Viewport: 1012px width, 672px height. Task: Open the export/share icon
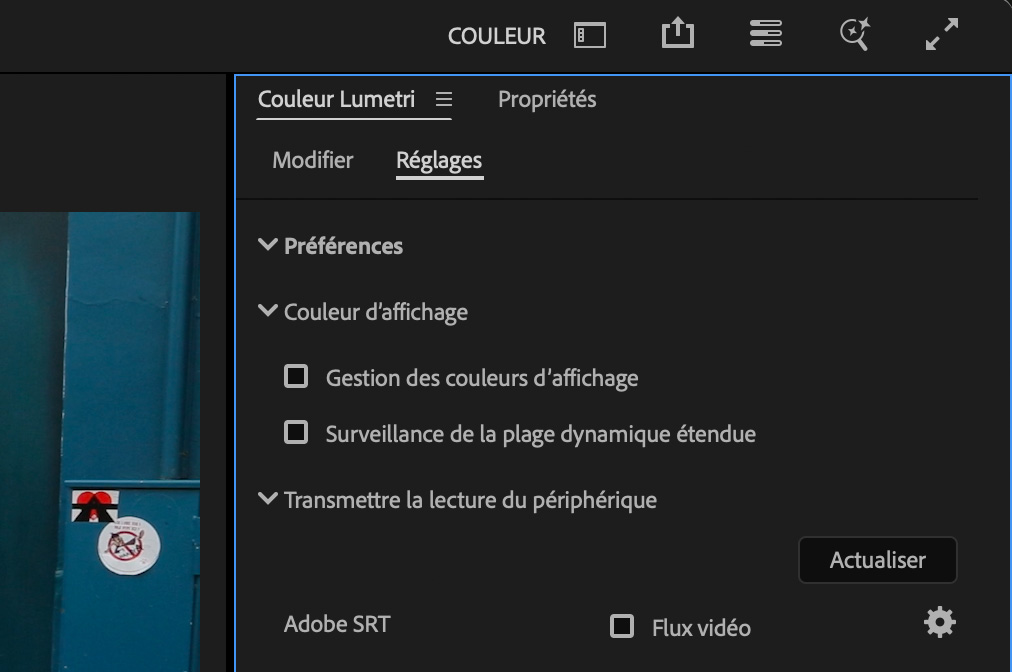[677, 34]
